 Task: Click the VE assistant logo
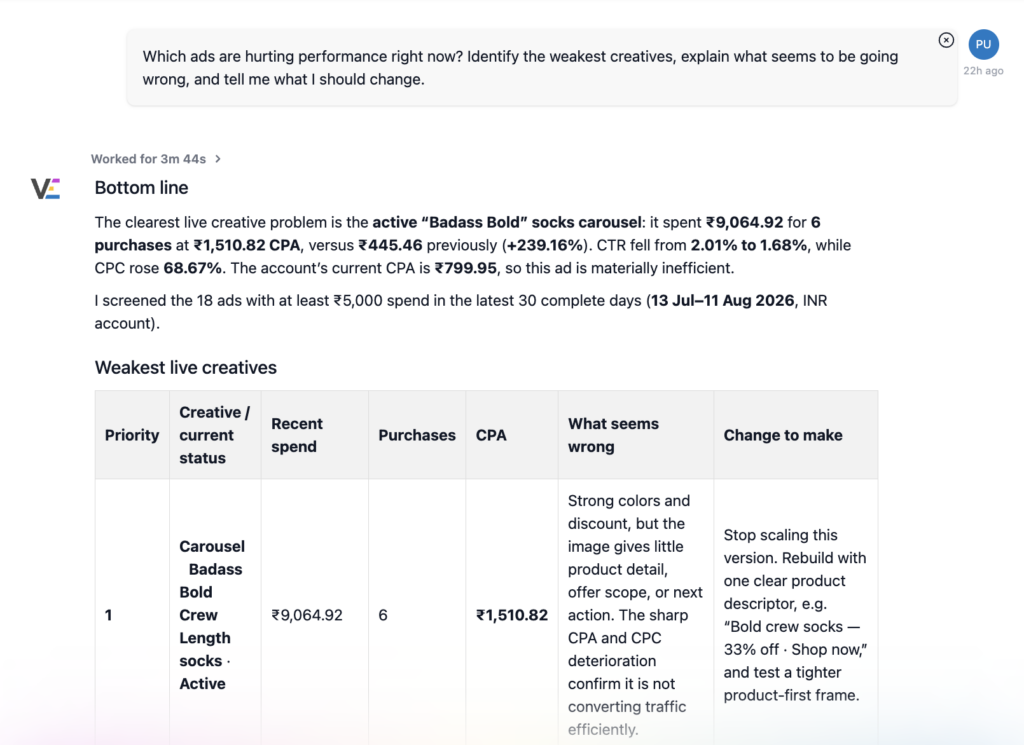click(46, 189)
